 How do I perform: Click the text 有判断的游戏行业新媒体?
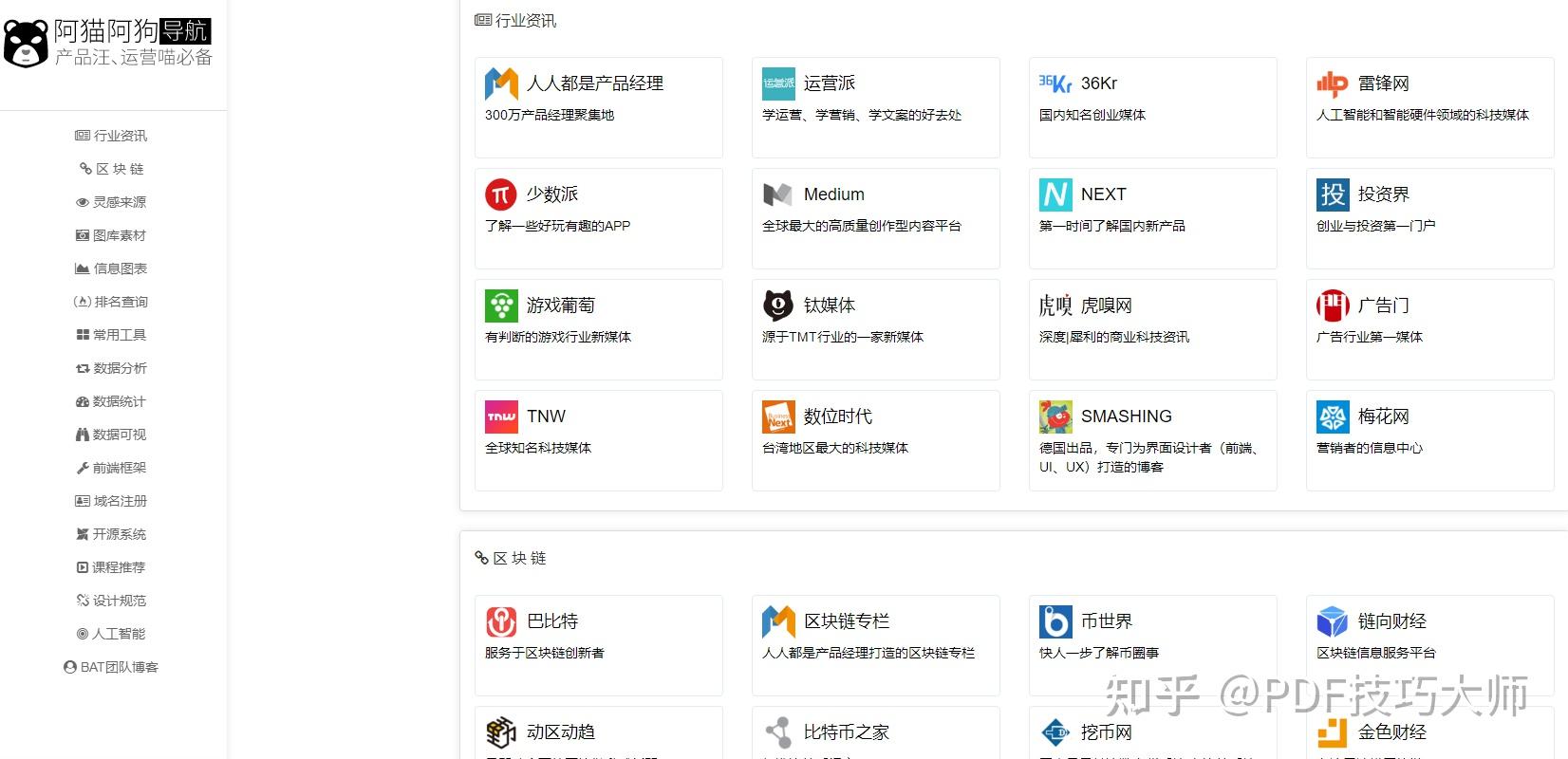coord(558,337)
